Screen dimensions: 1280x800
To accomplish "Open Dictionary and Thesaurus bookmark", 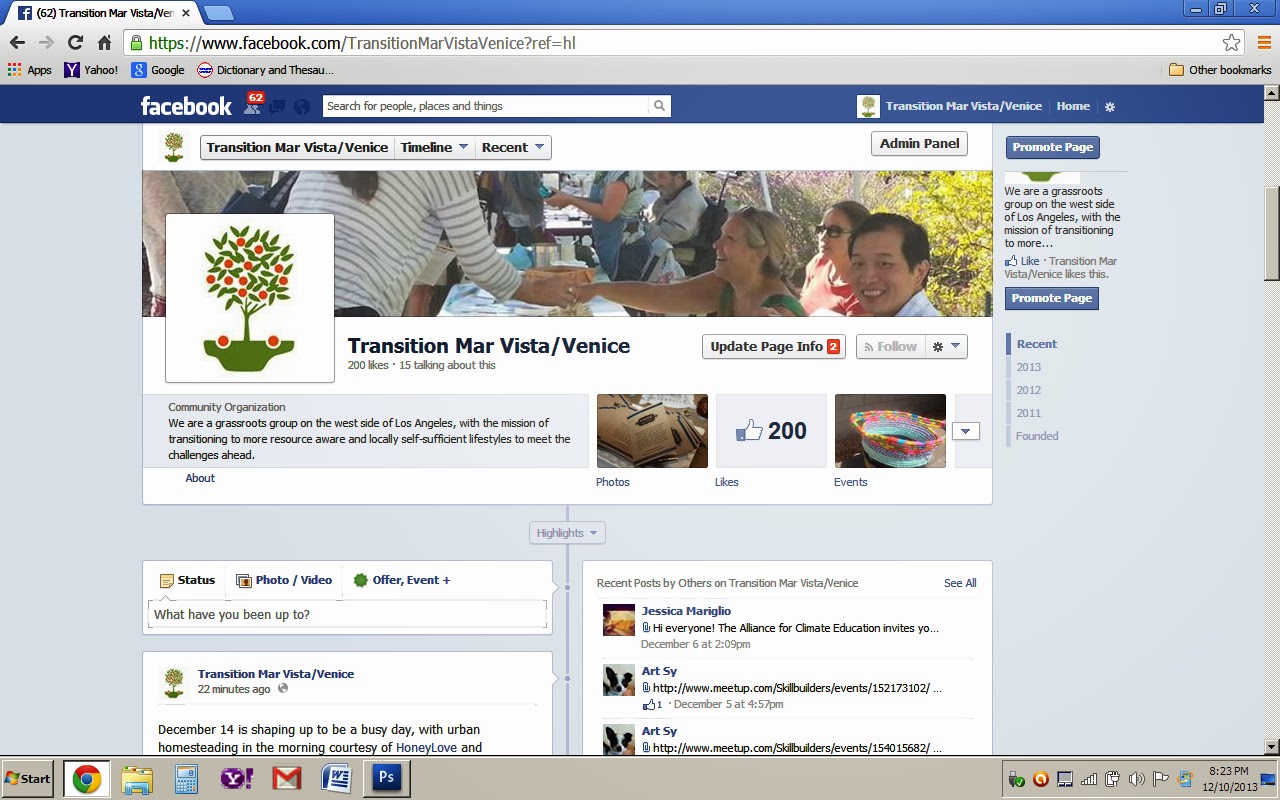I will point(265,70).
